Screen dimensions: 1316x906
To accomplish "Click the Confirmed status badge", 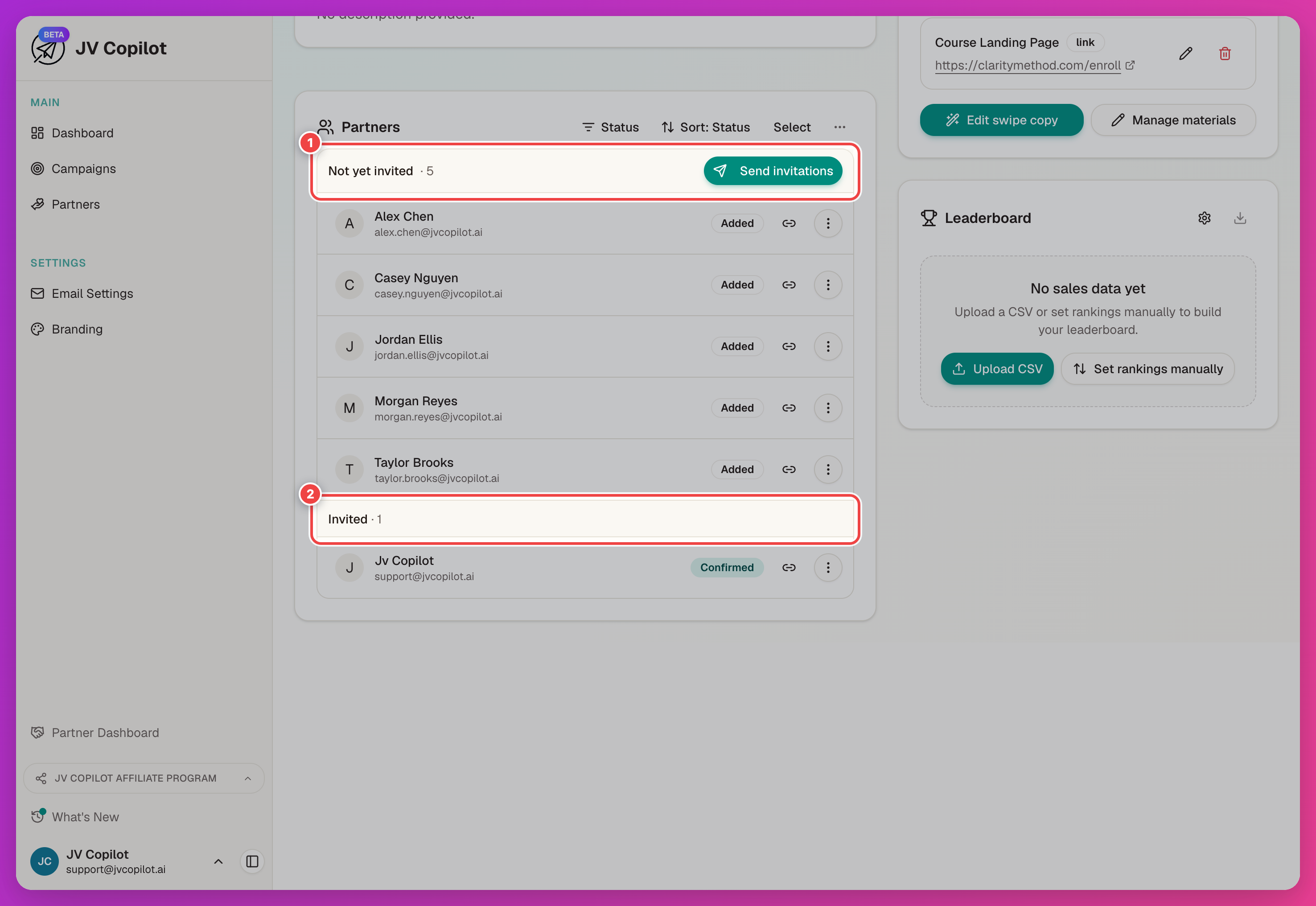I will point(727,568).
